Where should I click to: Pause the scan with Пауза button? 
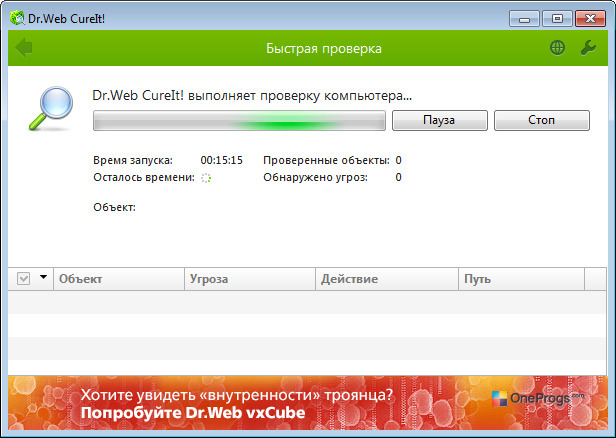click(440, 120)
